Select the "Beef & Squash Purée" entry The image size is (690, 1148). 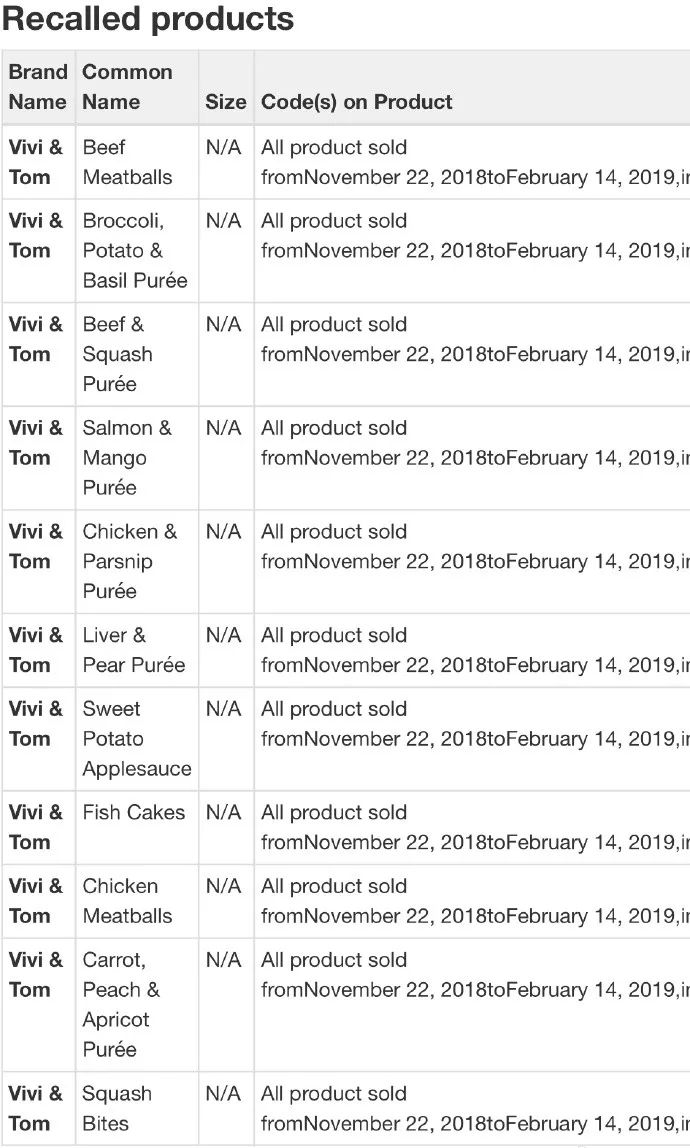coord(117,354)
